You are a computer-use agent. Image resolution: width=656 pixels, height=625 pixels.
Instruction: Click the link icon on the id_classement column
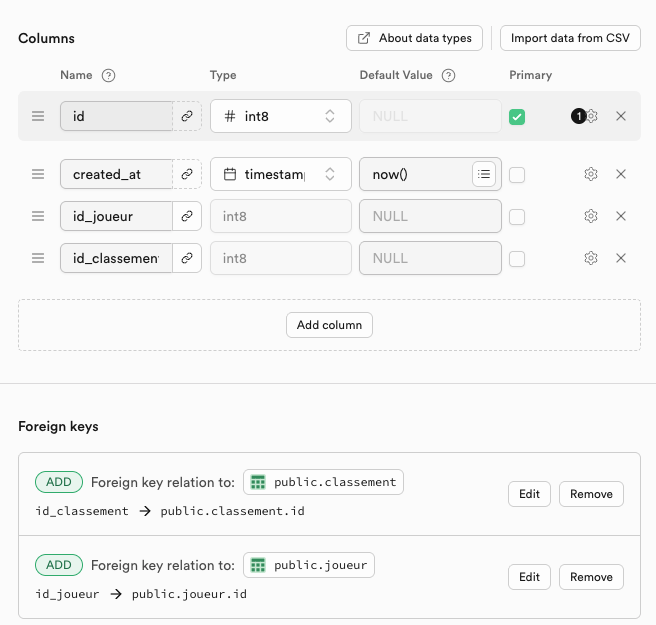tap(187, 258)
